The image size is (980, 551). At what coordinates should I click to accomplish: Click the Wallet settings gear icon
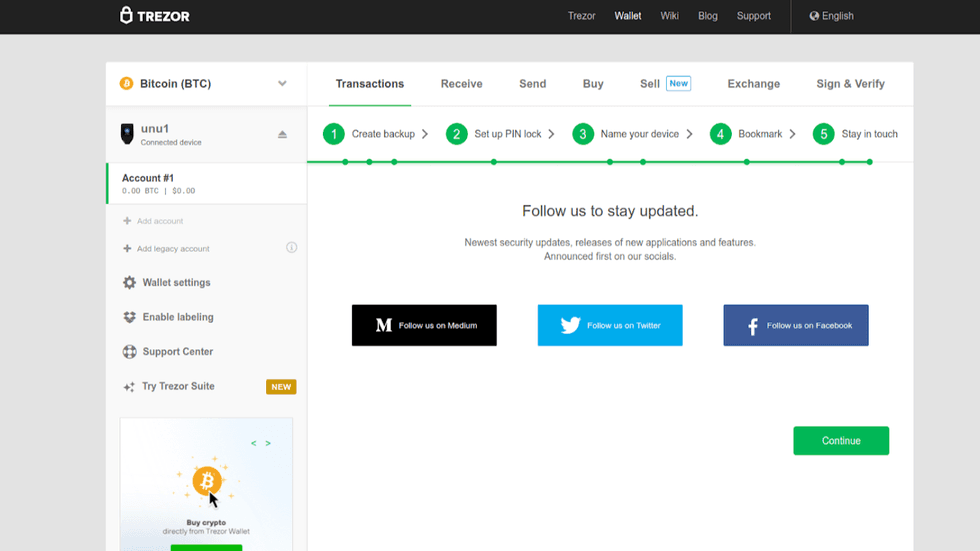(129, 282)
